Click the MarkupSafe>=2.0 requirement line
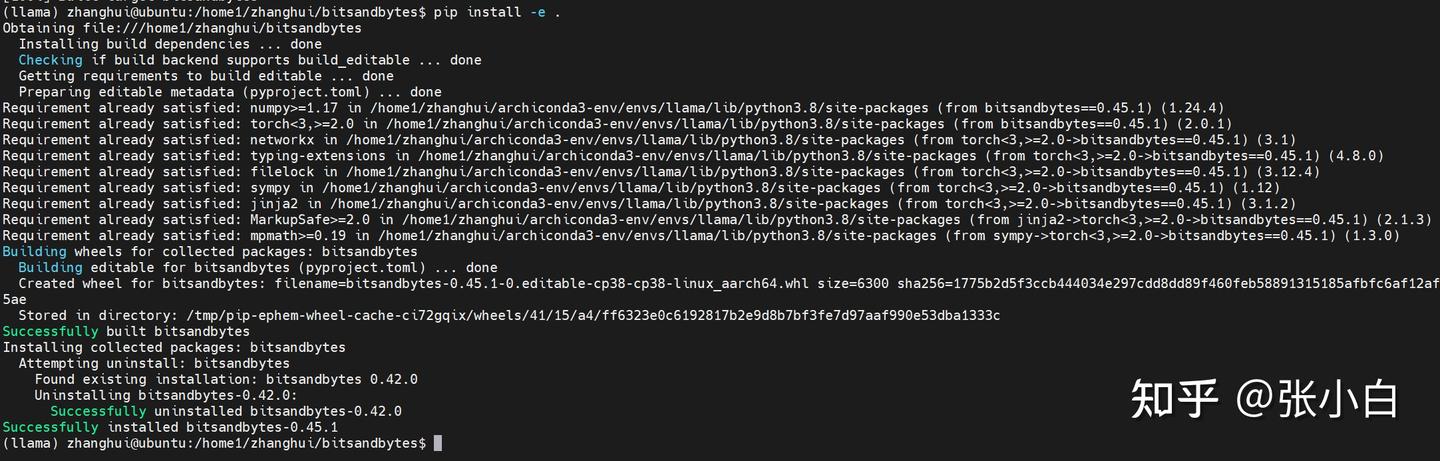This screenshot has height=461, width=1440. (x=712, y=220)
